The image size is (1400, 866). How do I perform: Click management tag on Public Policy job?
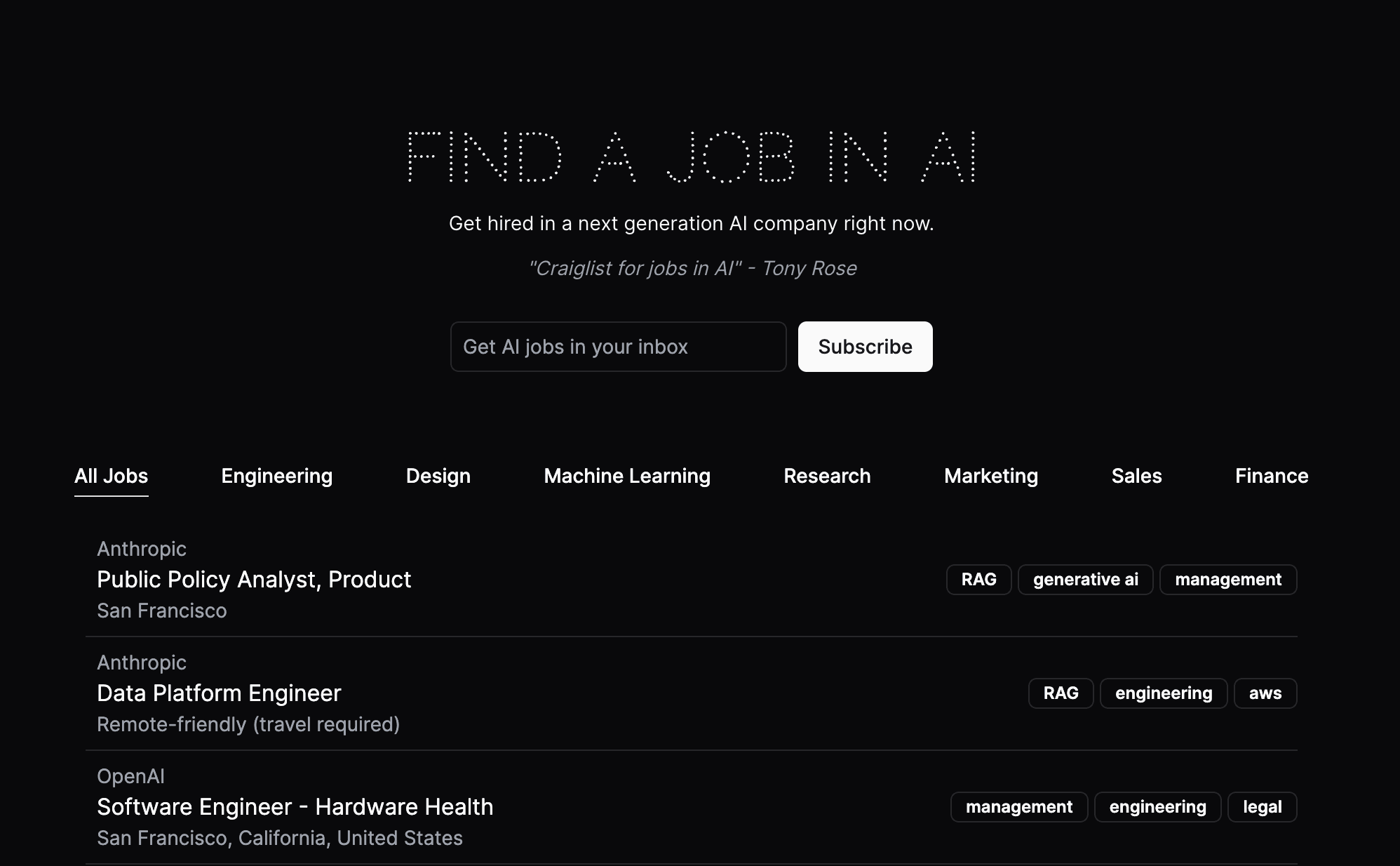pos(1228,580)
